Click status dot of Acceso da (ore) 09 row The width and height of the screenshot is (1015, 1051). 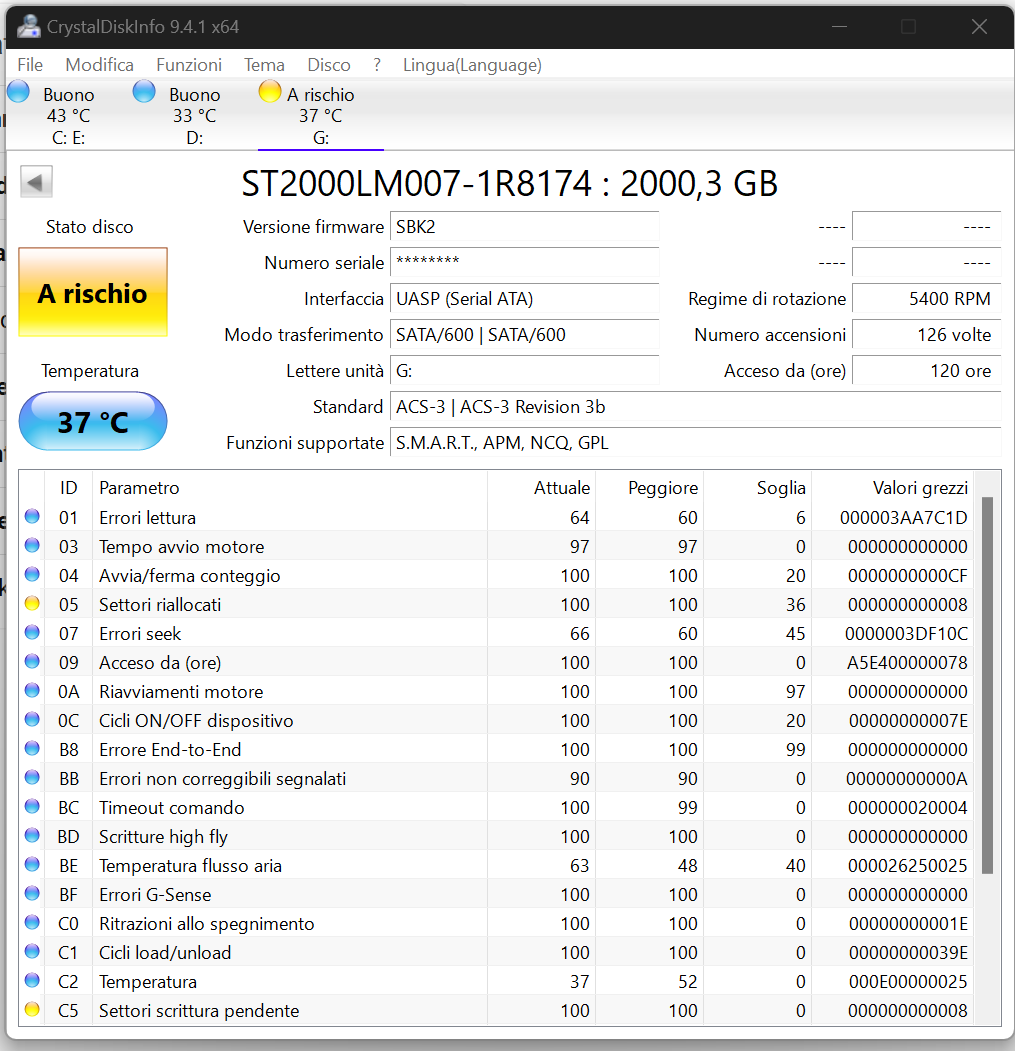click(32, 661)
